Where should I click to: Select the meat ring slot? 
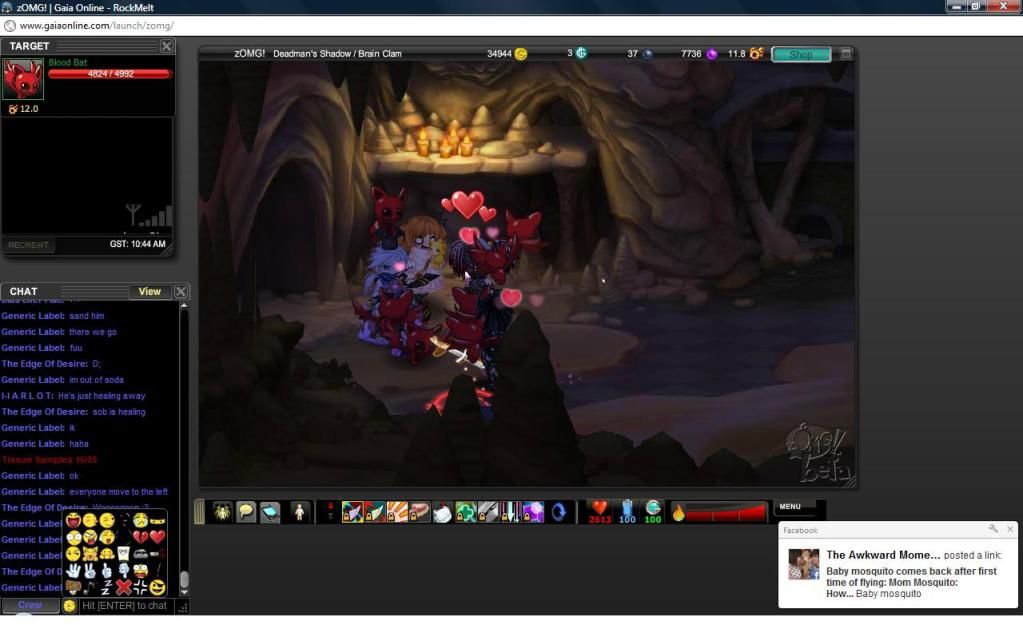(x=420, y=511)
